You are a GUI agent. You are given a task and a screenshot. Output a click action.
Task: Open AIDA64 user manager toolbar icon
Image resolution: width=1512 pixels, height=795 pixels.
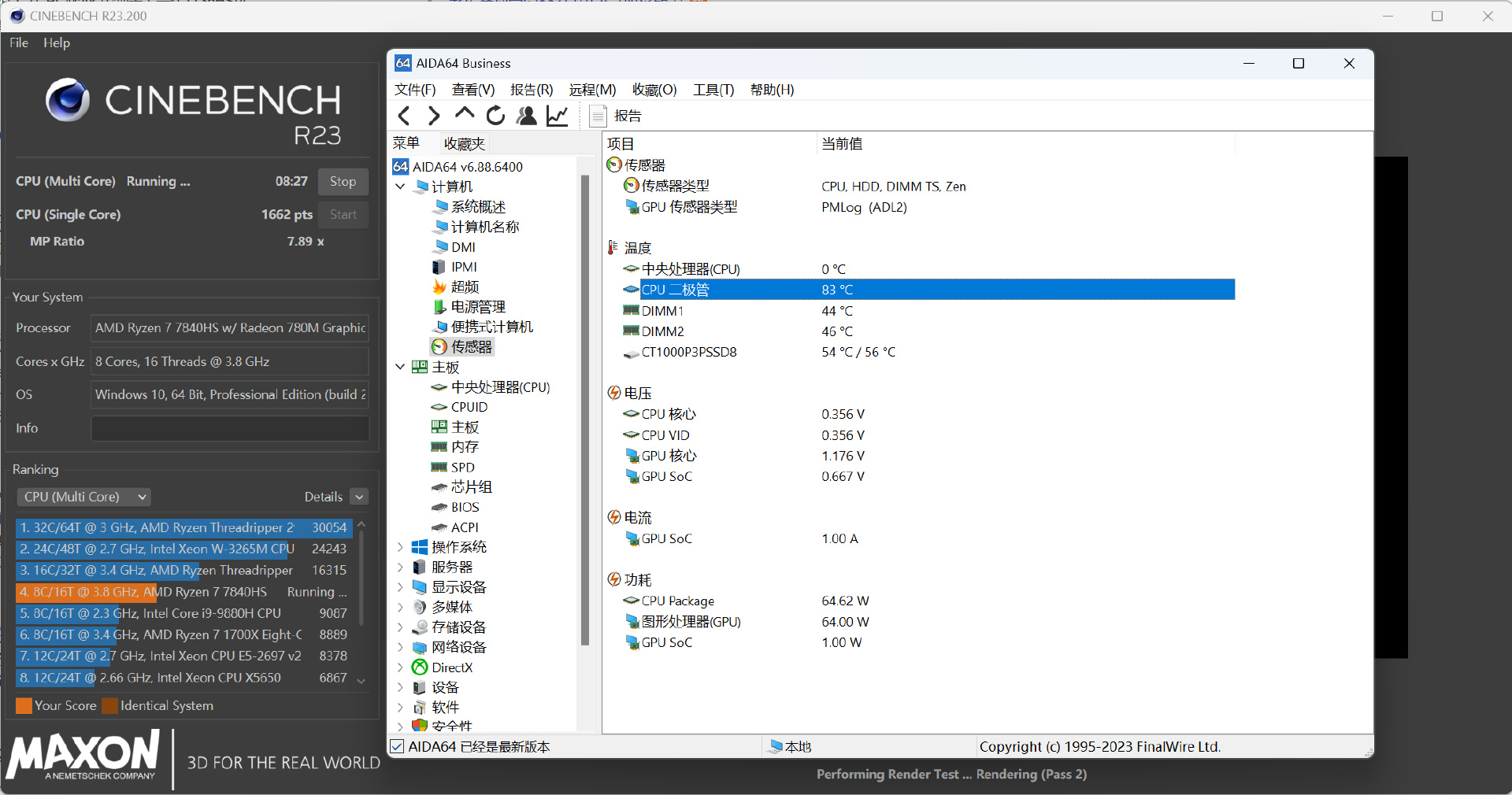(x=526, y=116)
